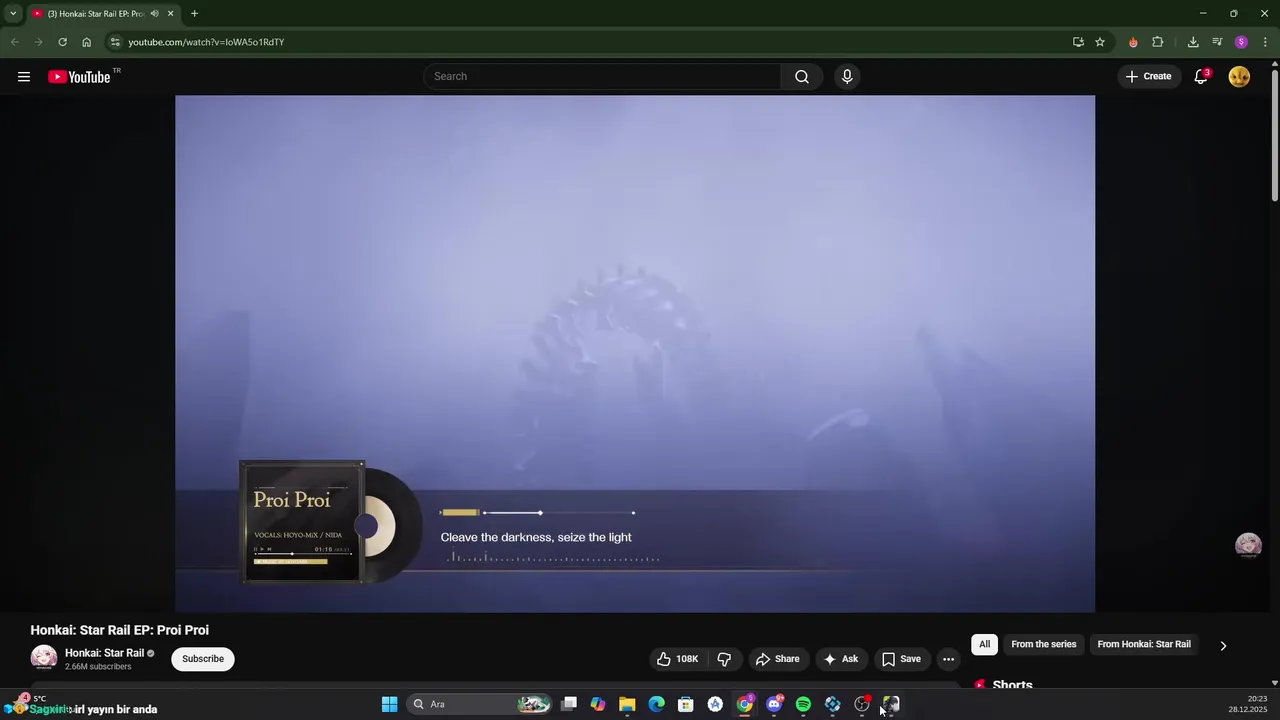Open Discord from the taskbar
1280x720 pixels.
pyautogui.click(x=774, y=704)
